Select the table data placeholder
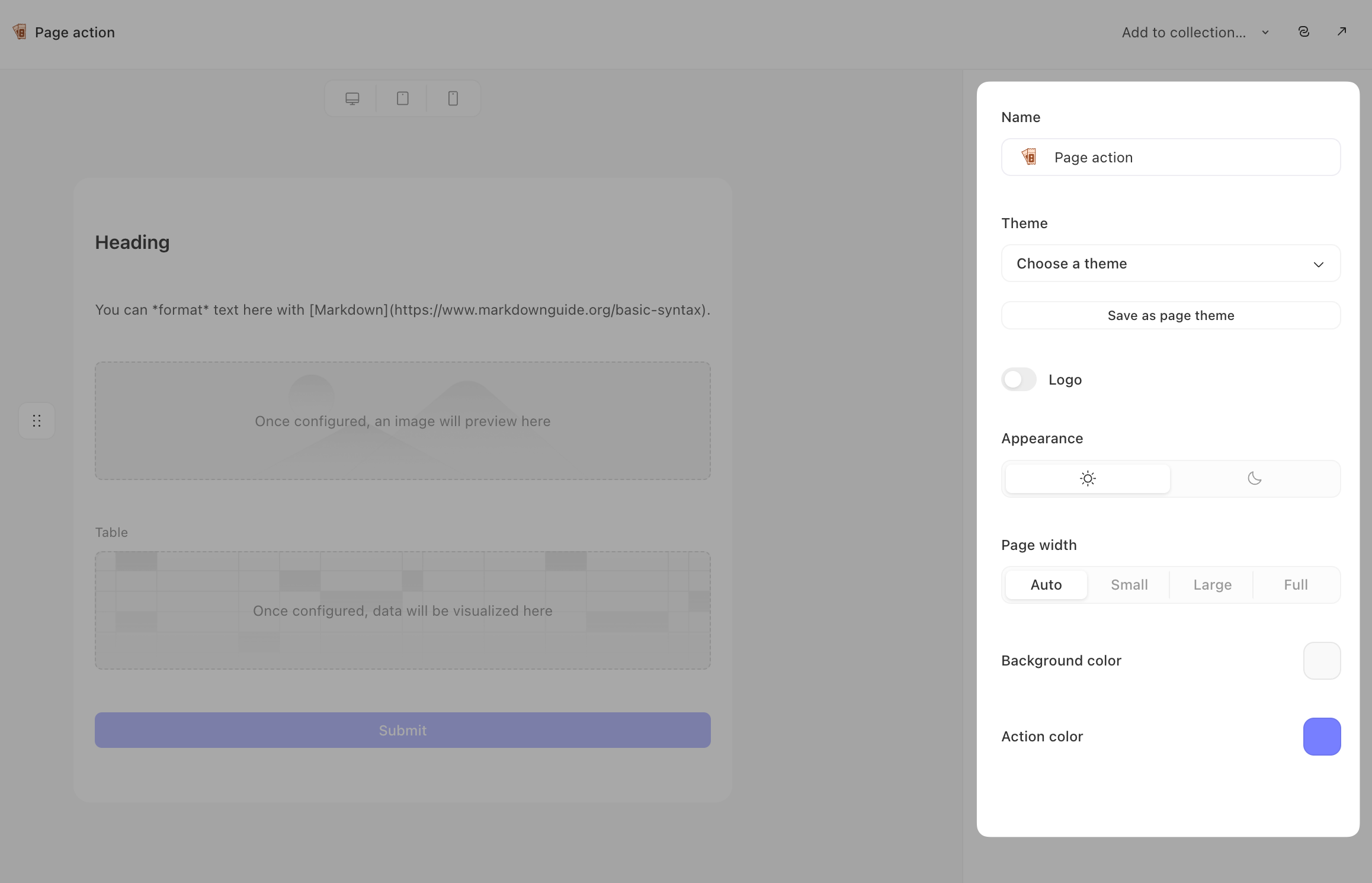 click(x=403, y=610)
